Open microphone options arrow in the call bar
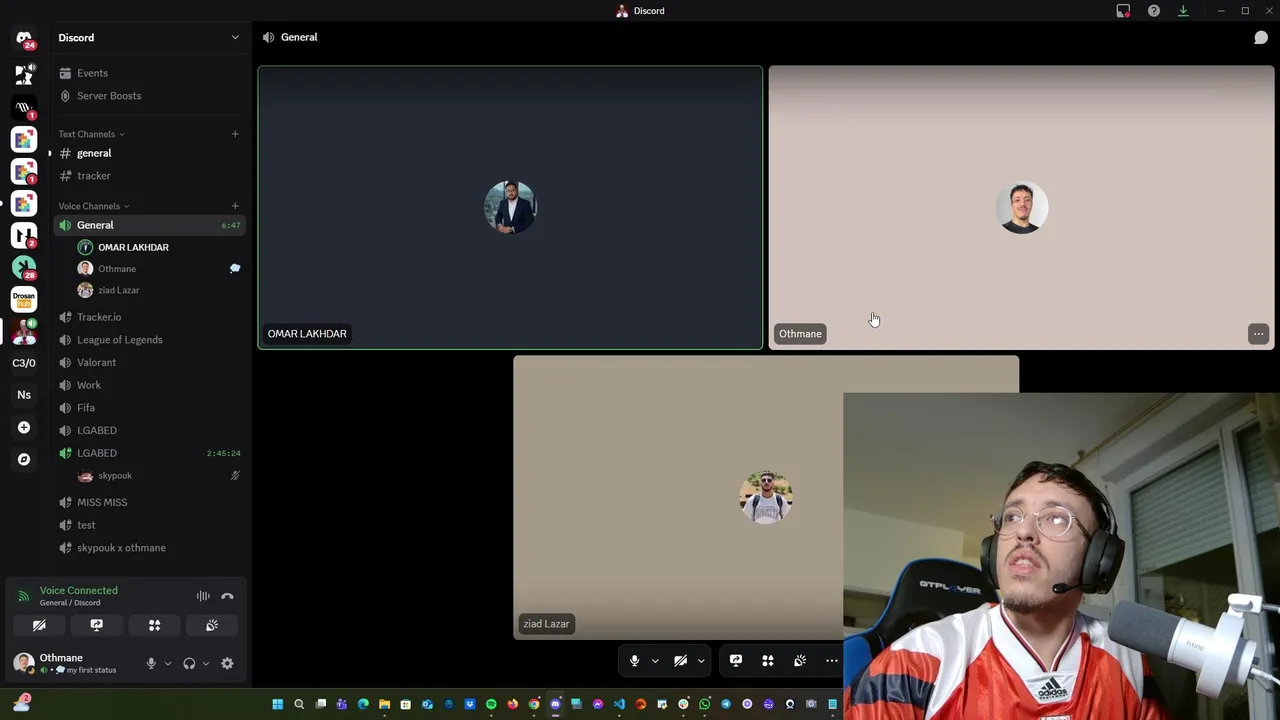This screenshot has height=720, width=1280. click(x=655, y=661)
